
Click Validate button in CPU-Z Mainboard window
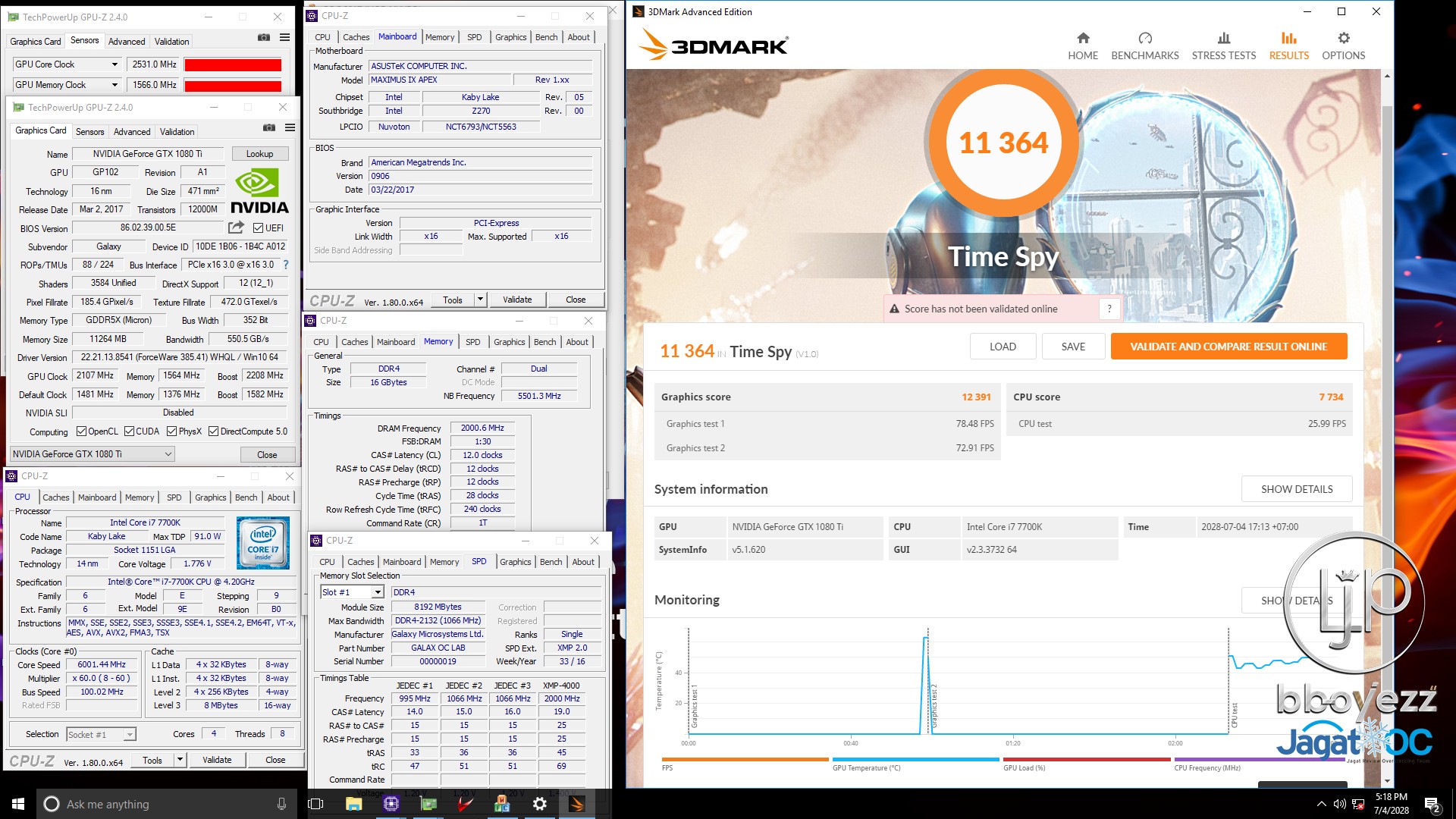[x=517, y=300]
